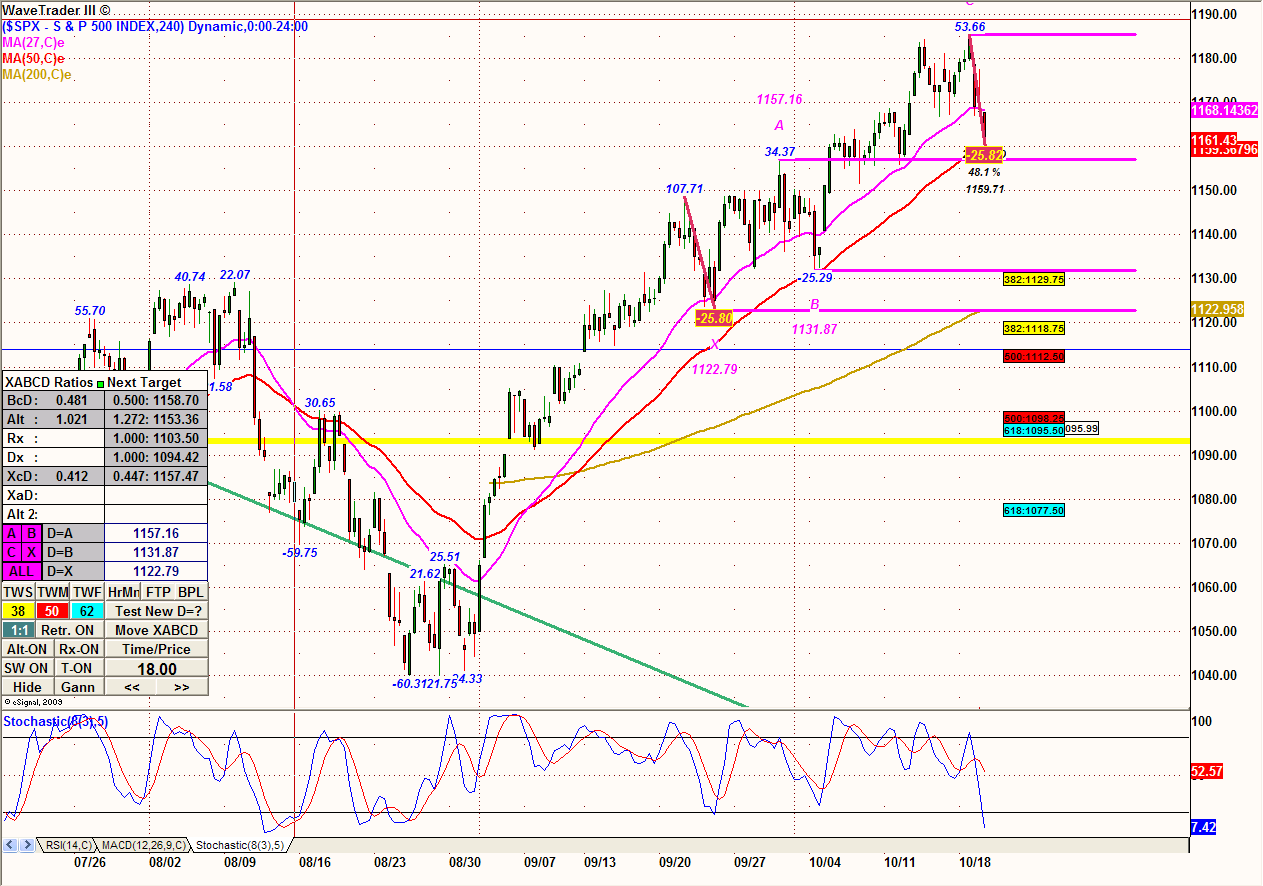The width and height of the screenshot is (1263, 886).
Task: Toggle SW ON
Action: coord(27,668)
